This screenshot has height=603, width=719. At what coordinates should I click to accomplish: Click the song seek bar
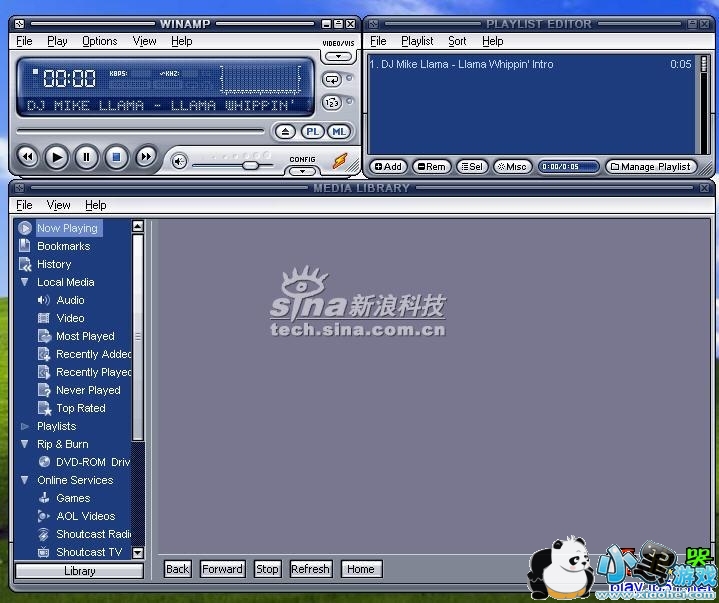[140, 132]
